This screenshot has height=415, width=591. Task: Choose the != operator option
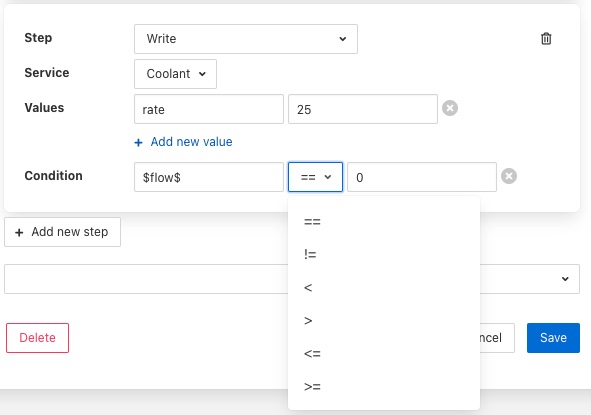[x=384, y=254]
